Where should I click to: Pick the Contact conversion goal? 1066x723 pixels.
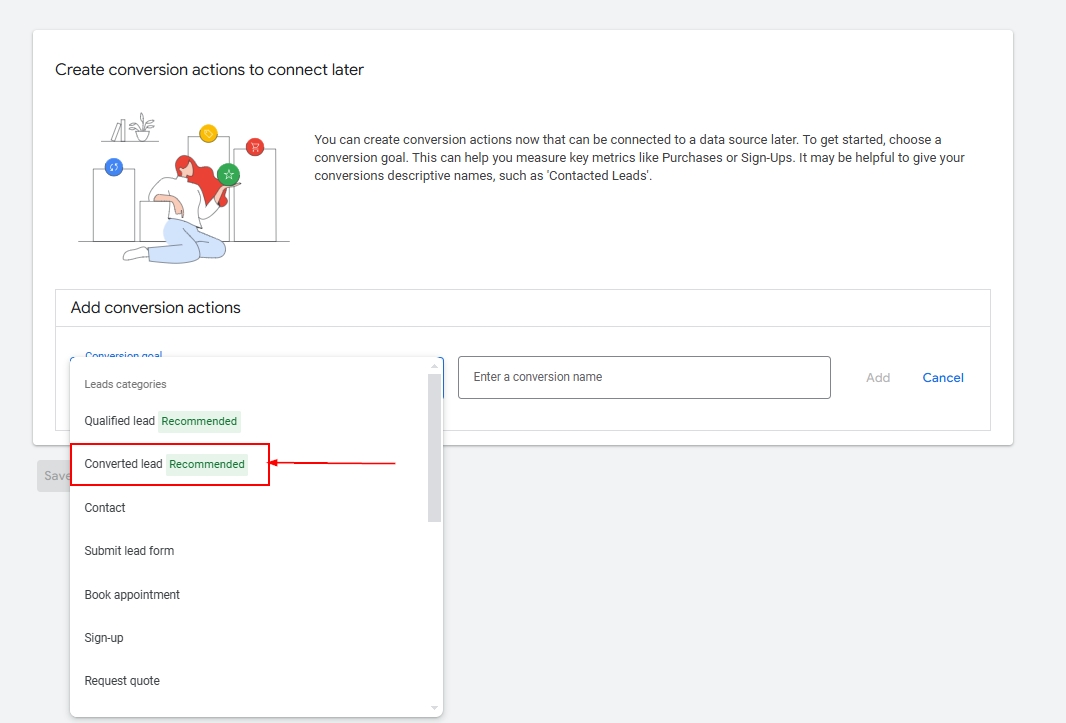pyautogui.click(x=105, y=508)
